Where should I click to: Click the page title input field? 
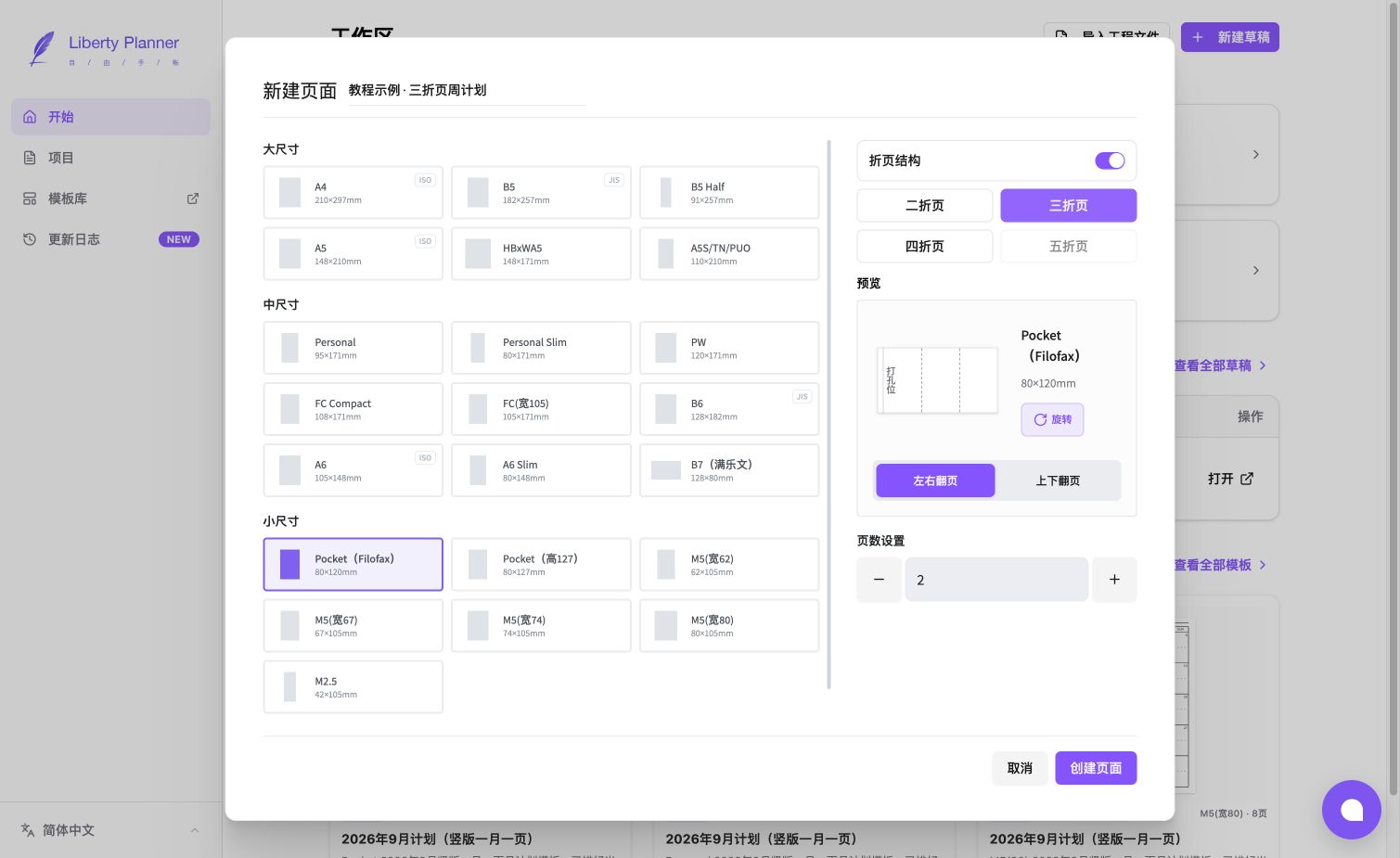click(x=467, y=91)
